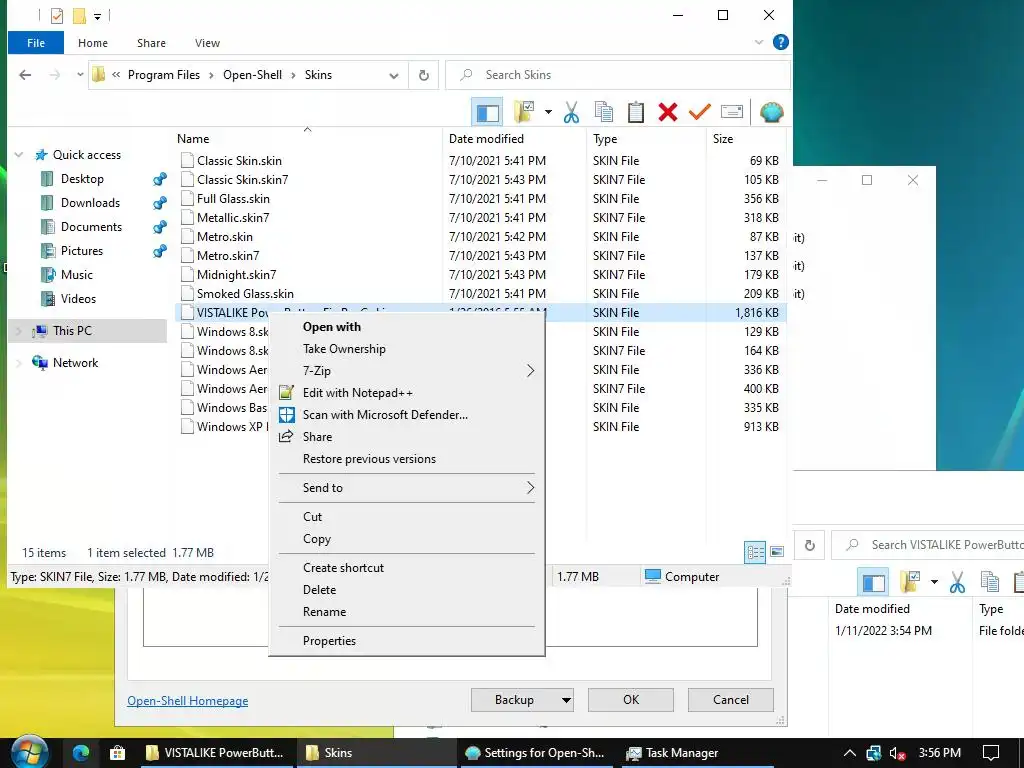Sort by Date modified column in Skins window

pos(486,139)
